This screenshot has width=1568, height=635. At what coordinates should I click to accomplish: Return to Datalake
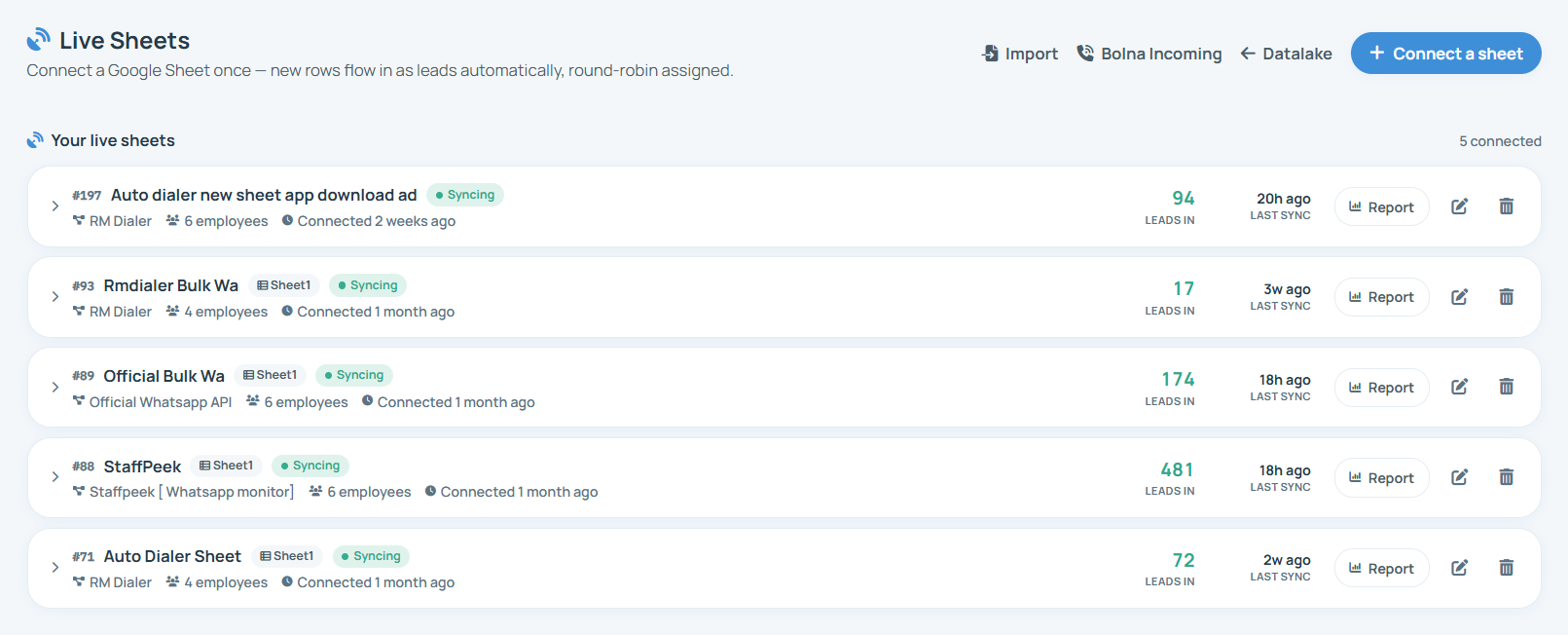[1286, 54]
